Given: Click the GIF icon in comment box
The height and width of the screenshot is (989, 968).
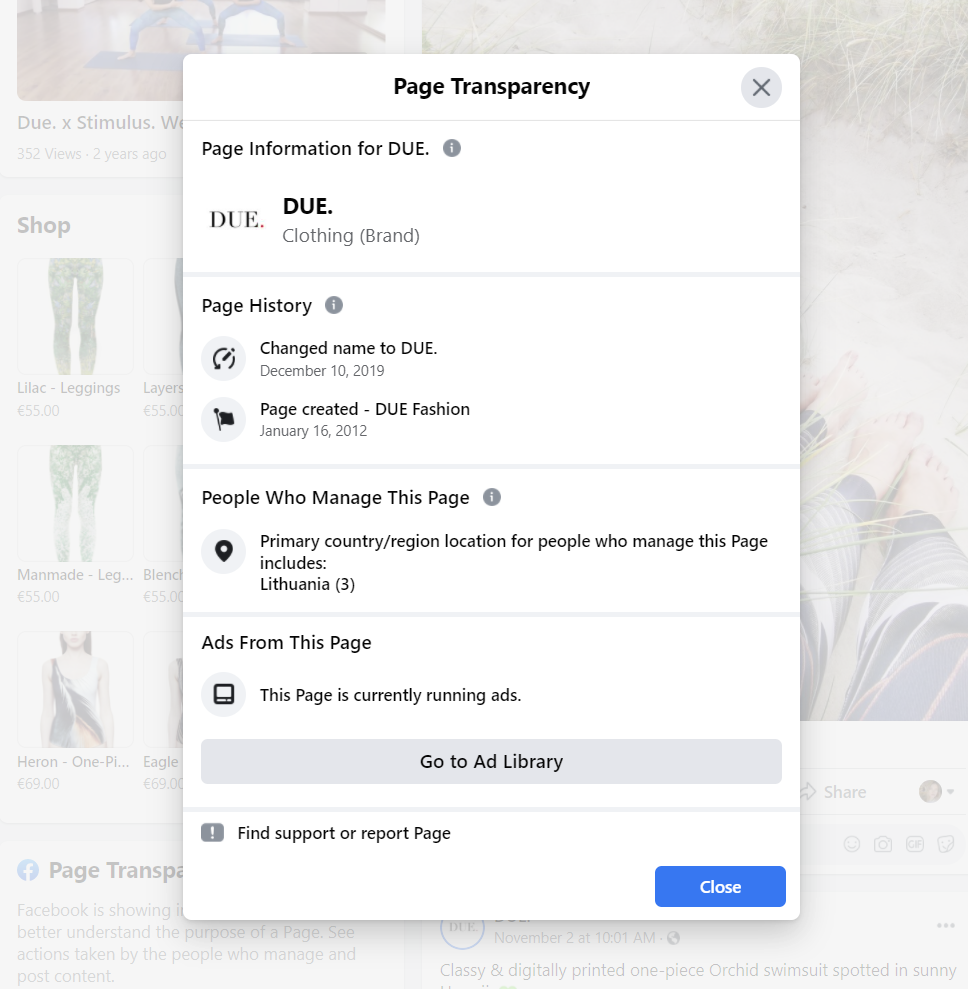Looking at the screenshot, I should coord(914,844).
